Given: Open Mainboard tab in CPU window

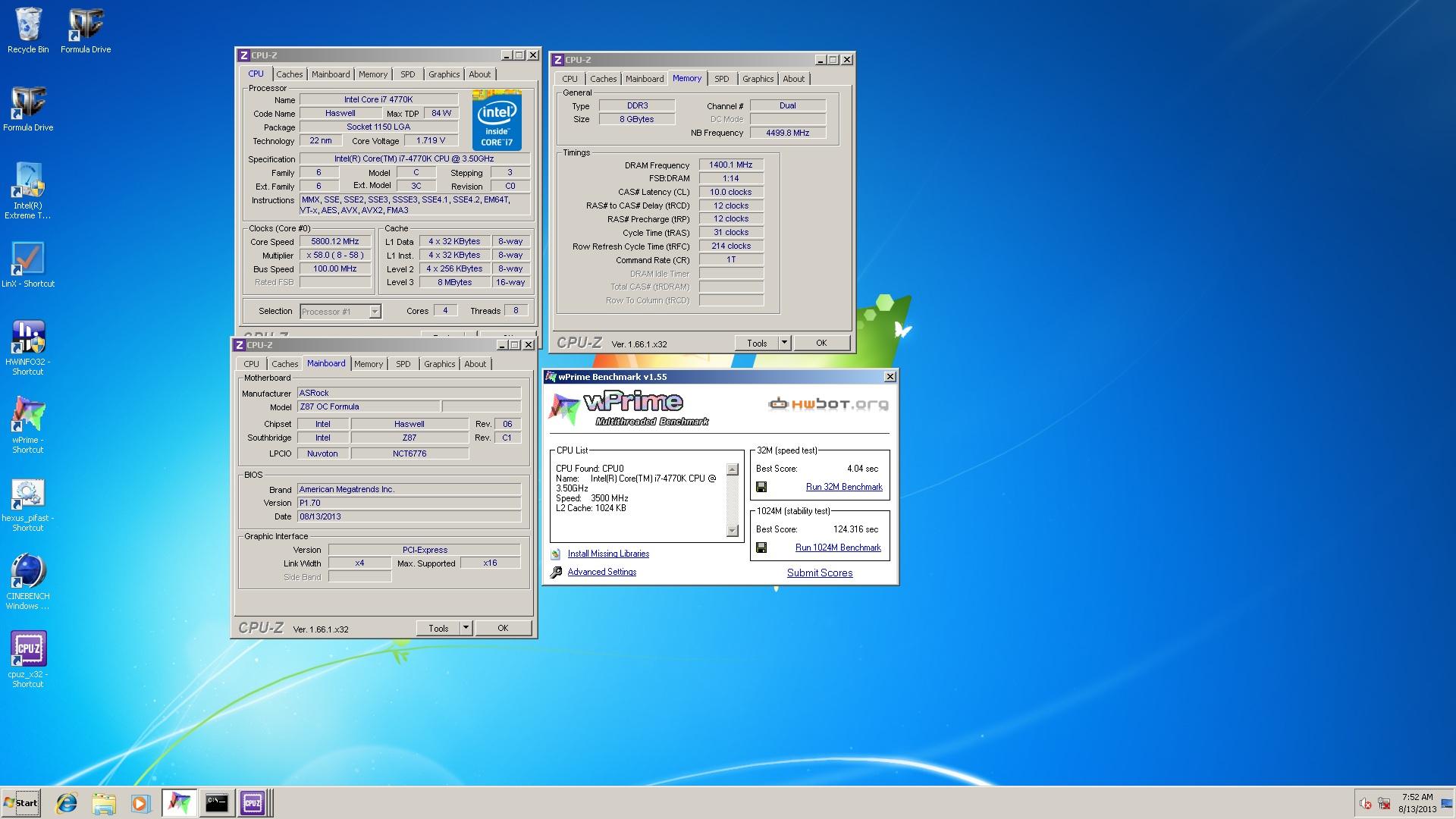Looking at the screenshot, I should coord(331,74).
